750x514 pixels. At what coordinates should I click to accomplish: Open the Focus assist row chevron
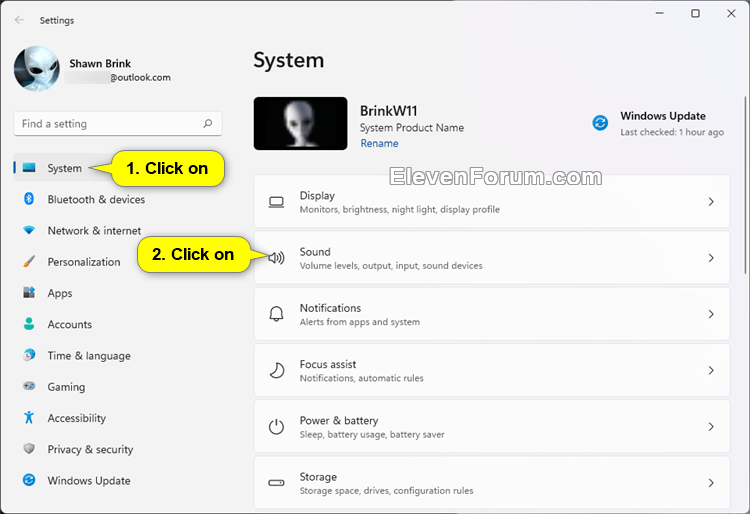pos(711,371)
